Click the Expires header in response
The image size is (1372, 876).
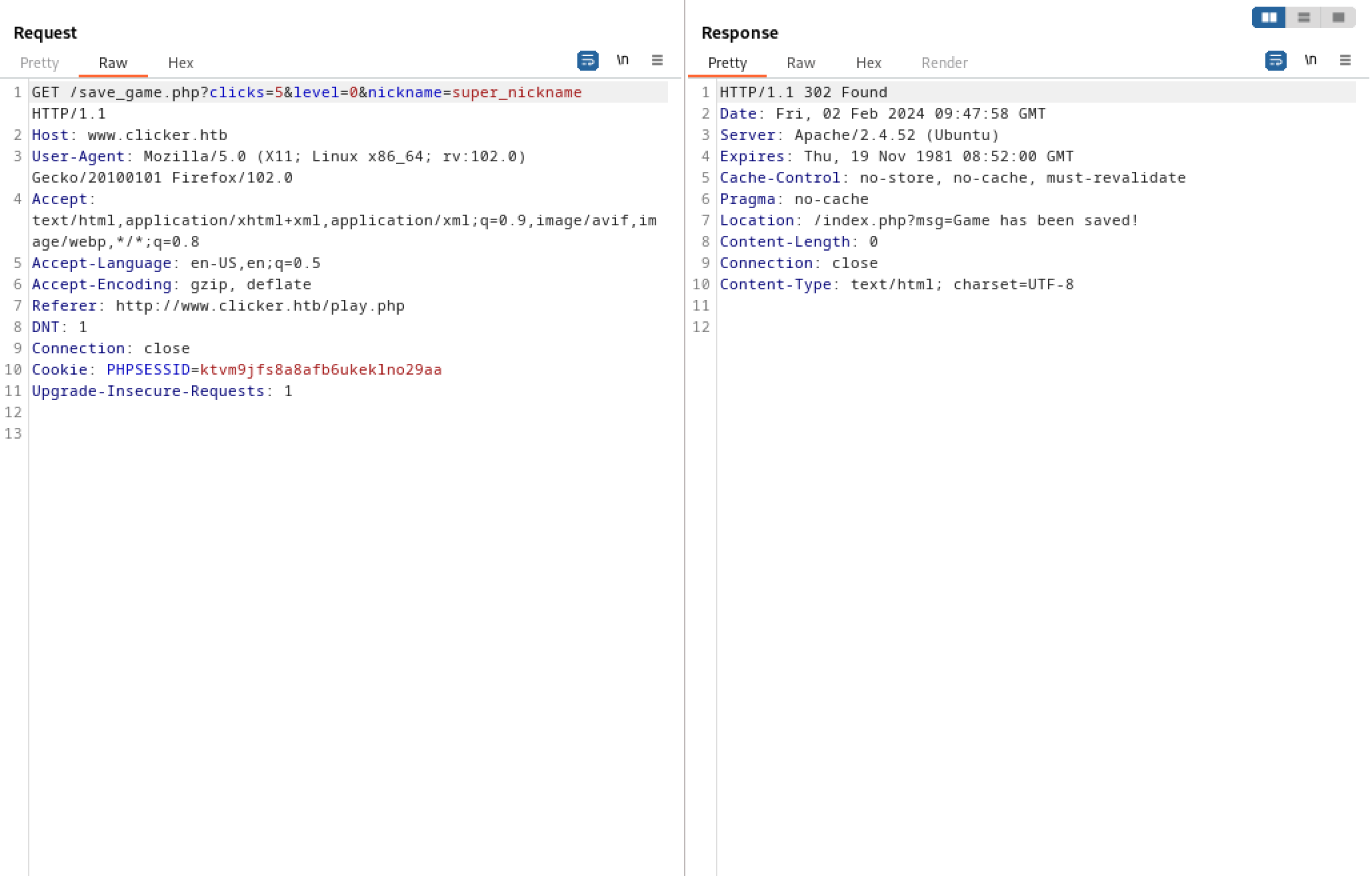tap(897, 156)
